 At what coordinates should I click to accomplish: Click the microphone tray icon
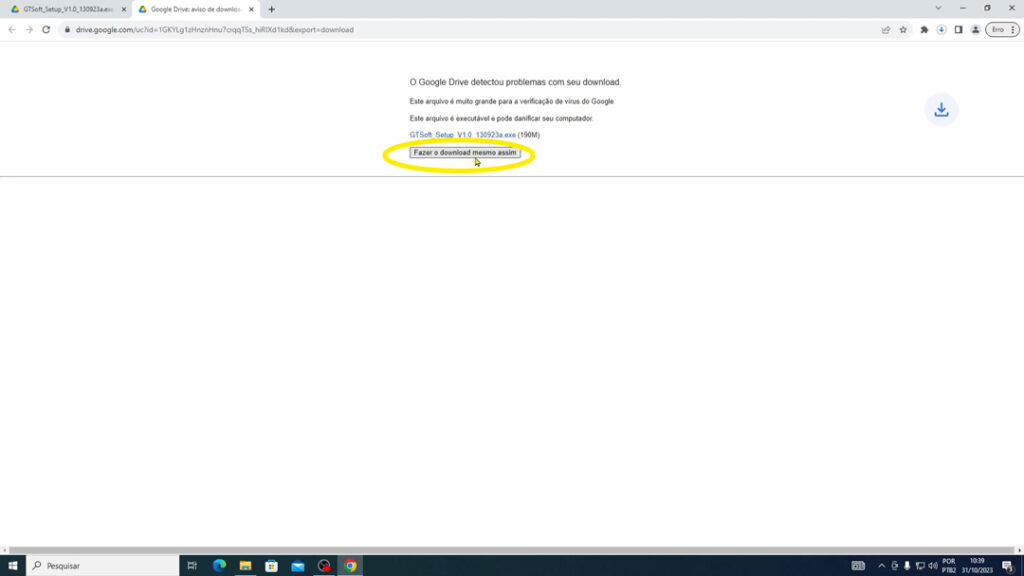pyautogui.click(x=907, y=566)
